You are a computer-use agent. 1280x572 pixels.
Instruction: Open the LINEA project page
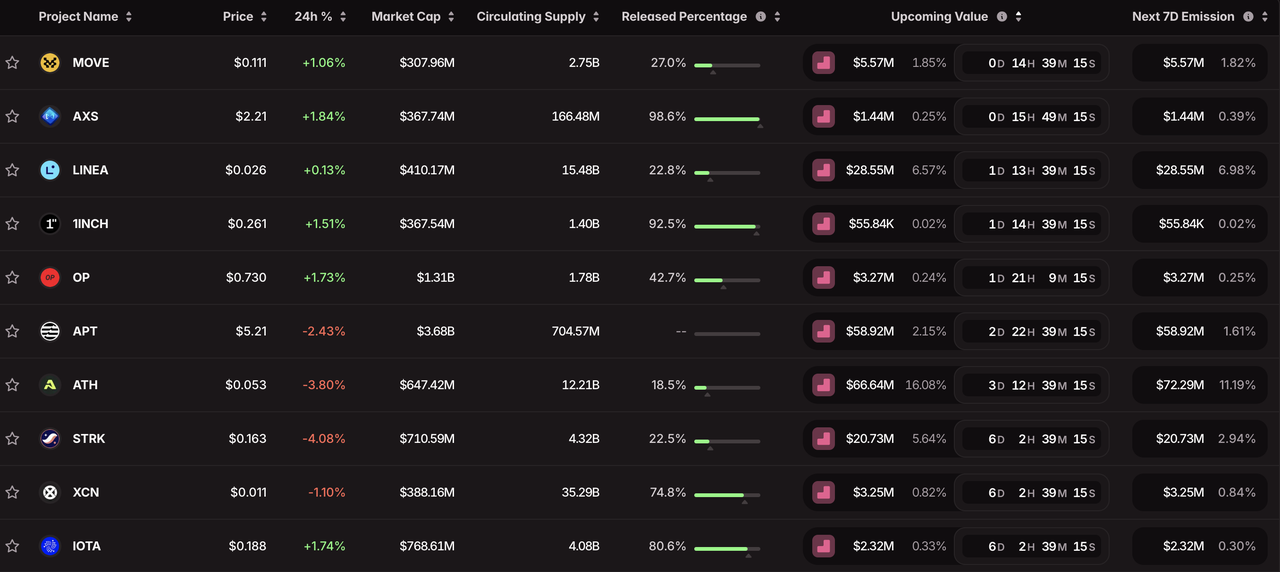pos(90,170)
